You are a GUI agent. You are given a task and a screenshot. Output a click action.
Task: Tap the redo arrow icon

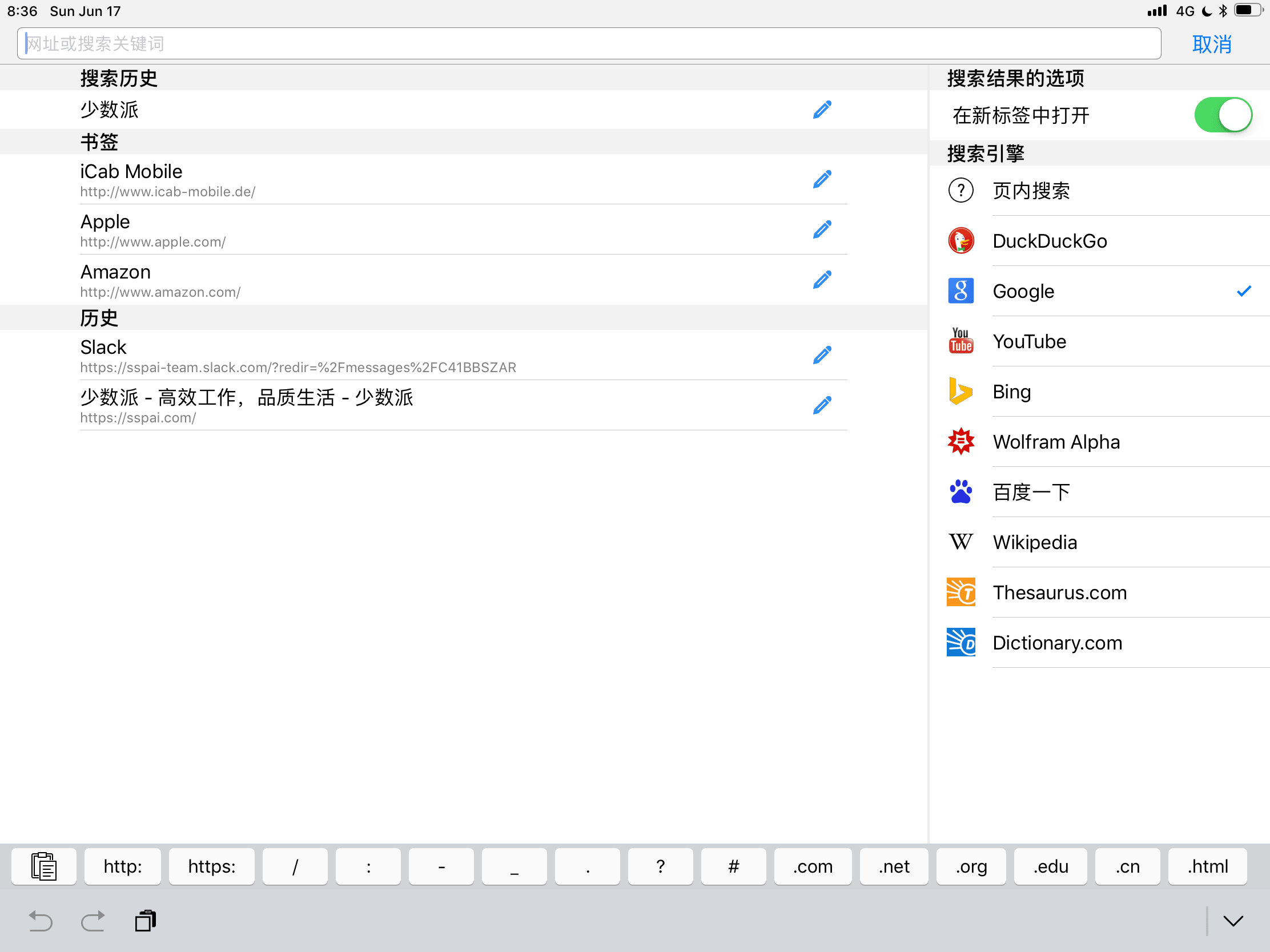pos(93,921)
